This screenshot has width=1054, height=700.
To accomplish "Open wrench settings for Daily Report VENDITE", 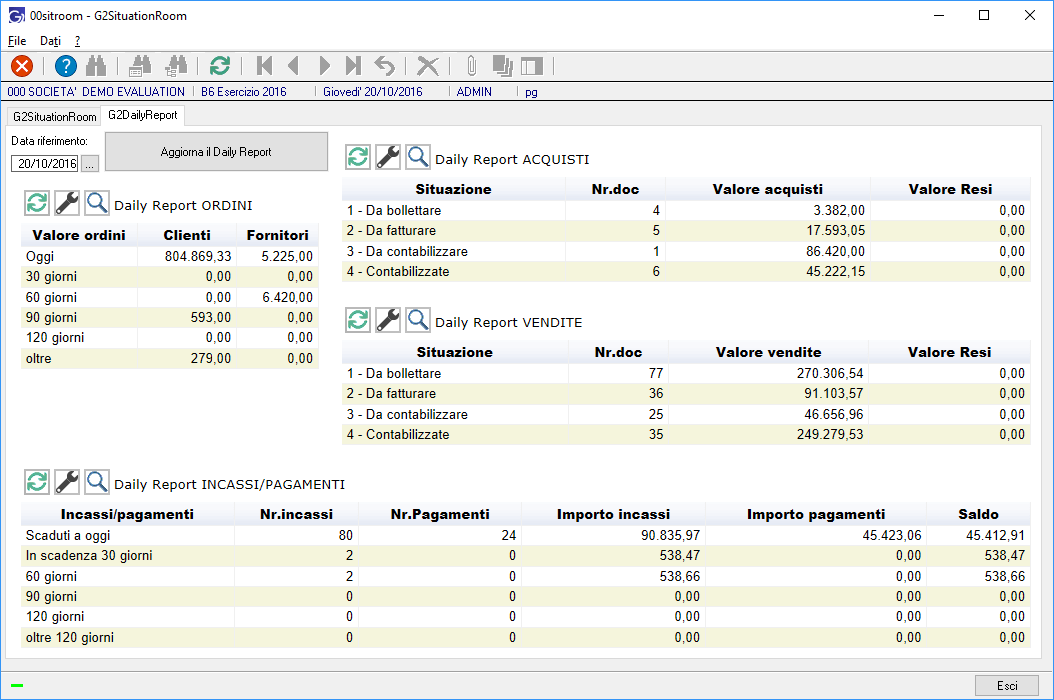I will tap(388, 319).
